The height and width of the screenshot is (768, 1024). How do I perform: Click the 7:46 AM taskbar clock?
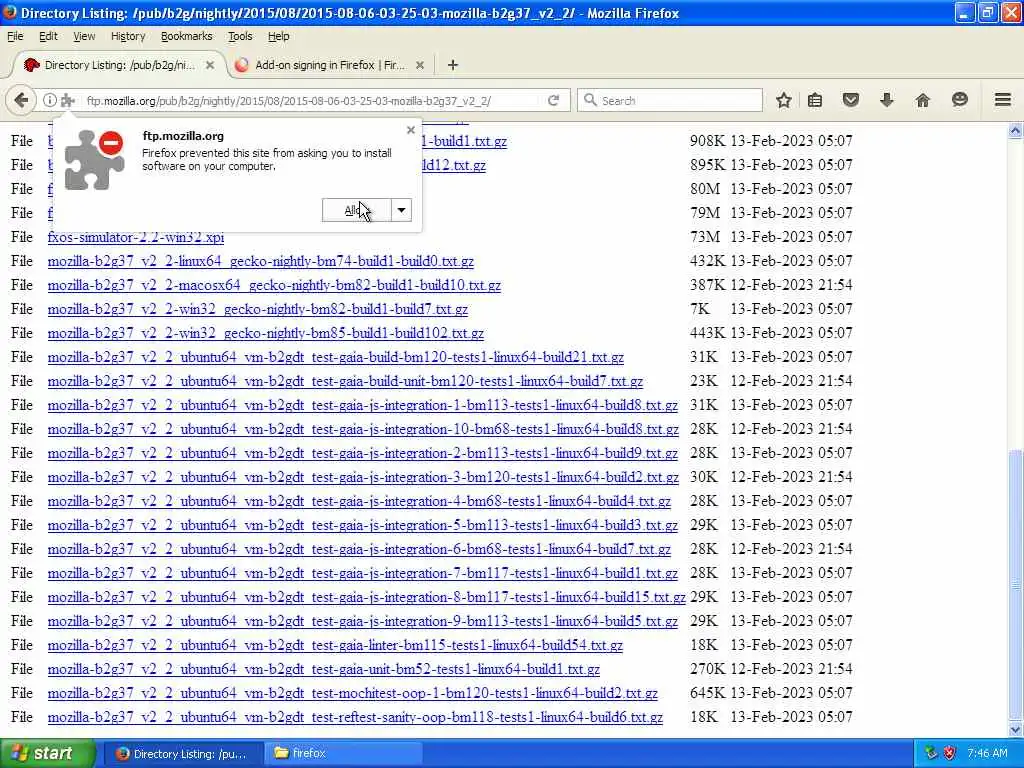coord(987,754)
